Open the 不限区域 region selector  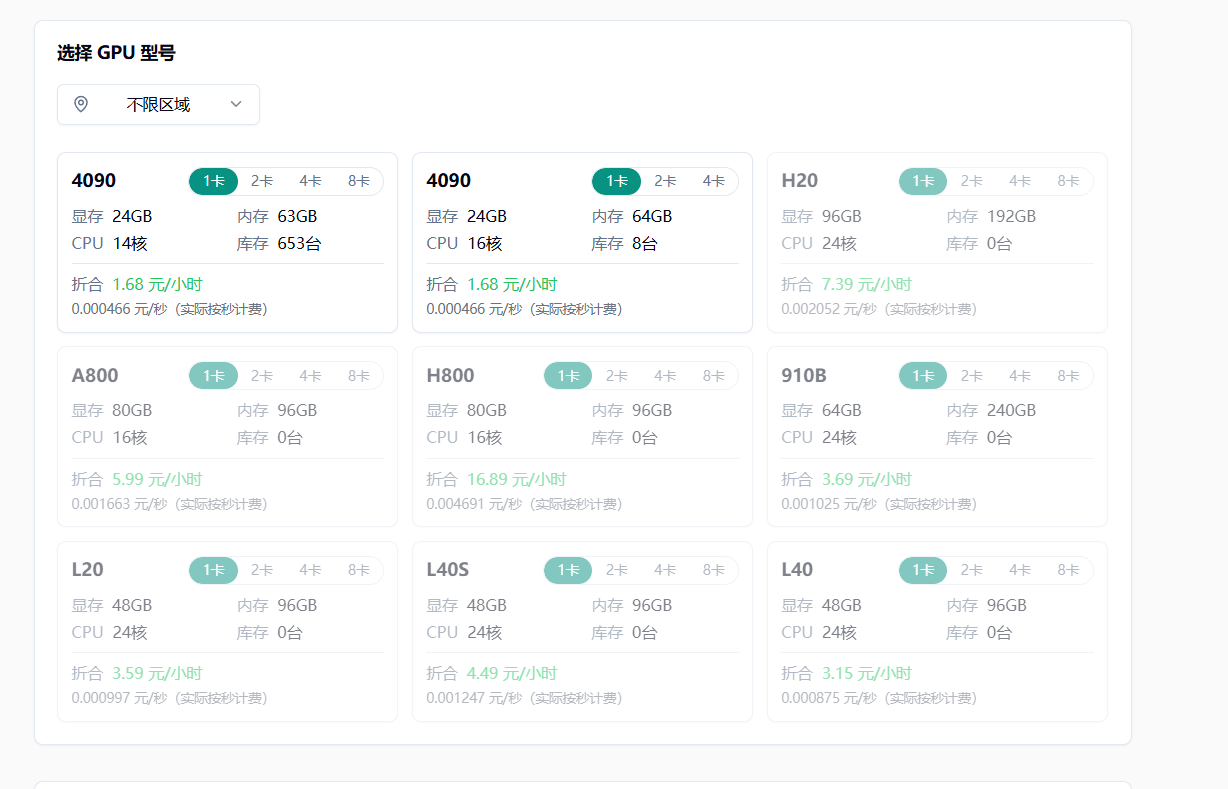coord(158,104)
